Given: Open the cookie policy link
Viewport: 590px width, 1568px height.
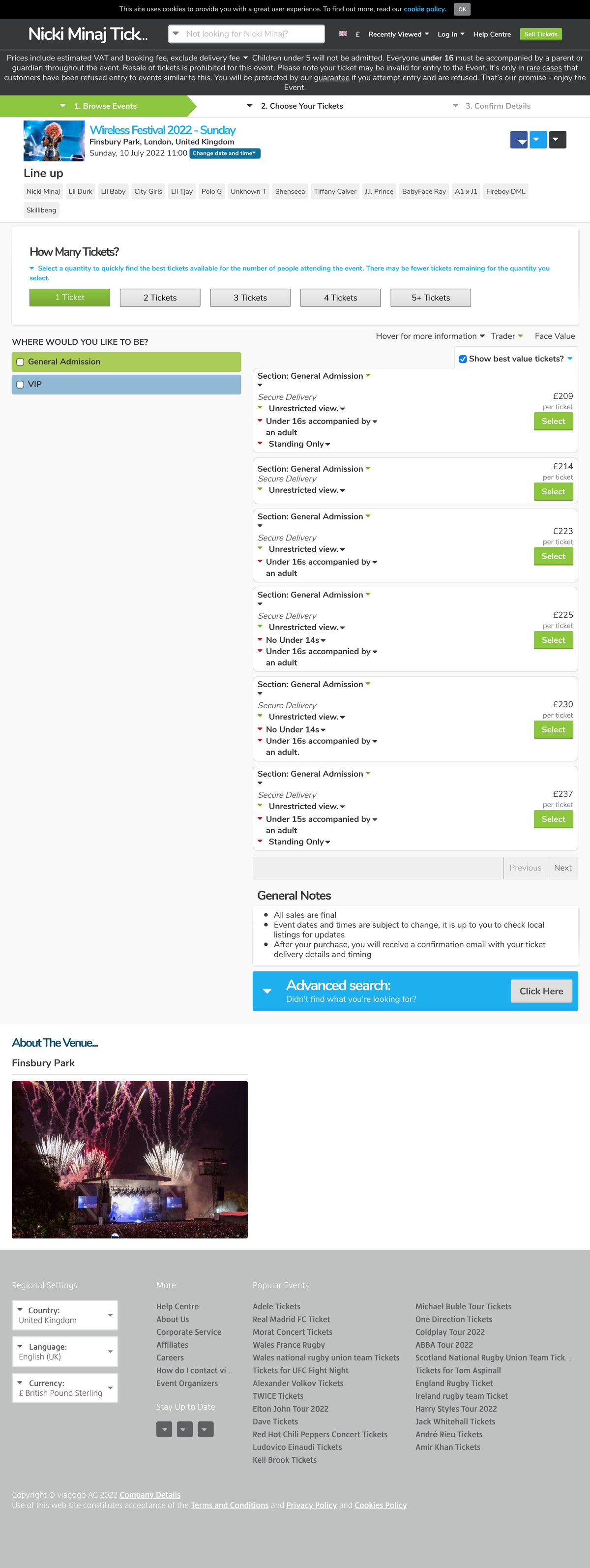Looking at the screenshot, I should [x=425, y=9].
